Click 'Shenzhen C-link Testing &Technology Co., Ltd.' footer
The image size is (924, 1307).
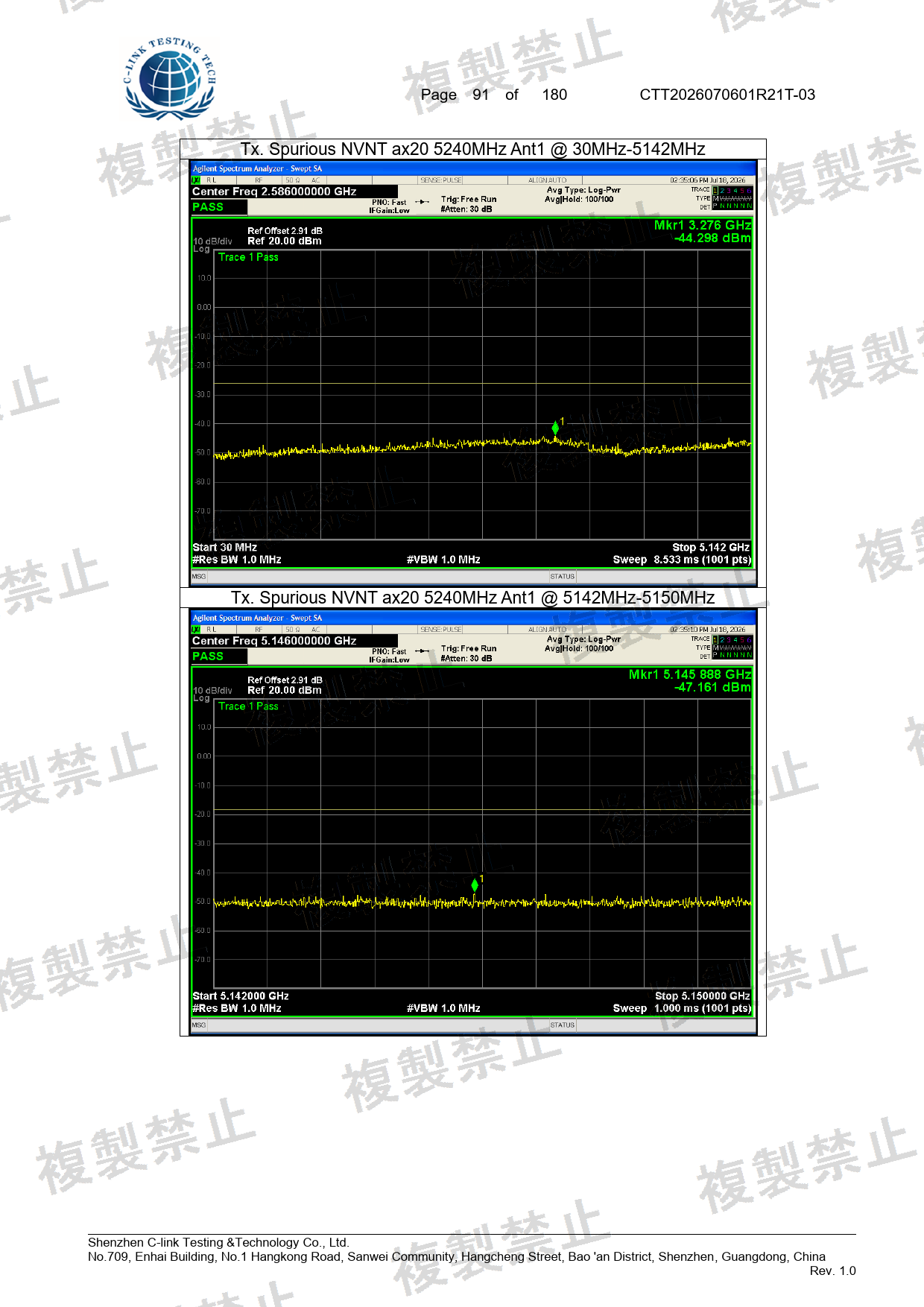tap(218, 1242)
